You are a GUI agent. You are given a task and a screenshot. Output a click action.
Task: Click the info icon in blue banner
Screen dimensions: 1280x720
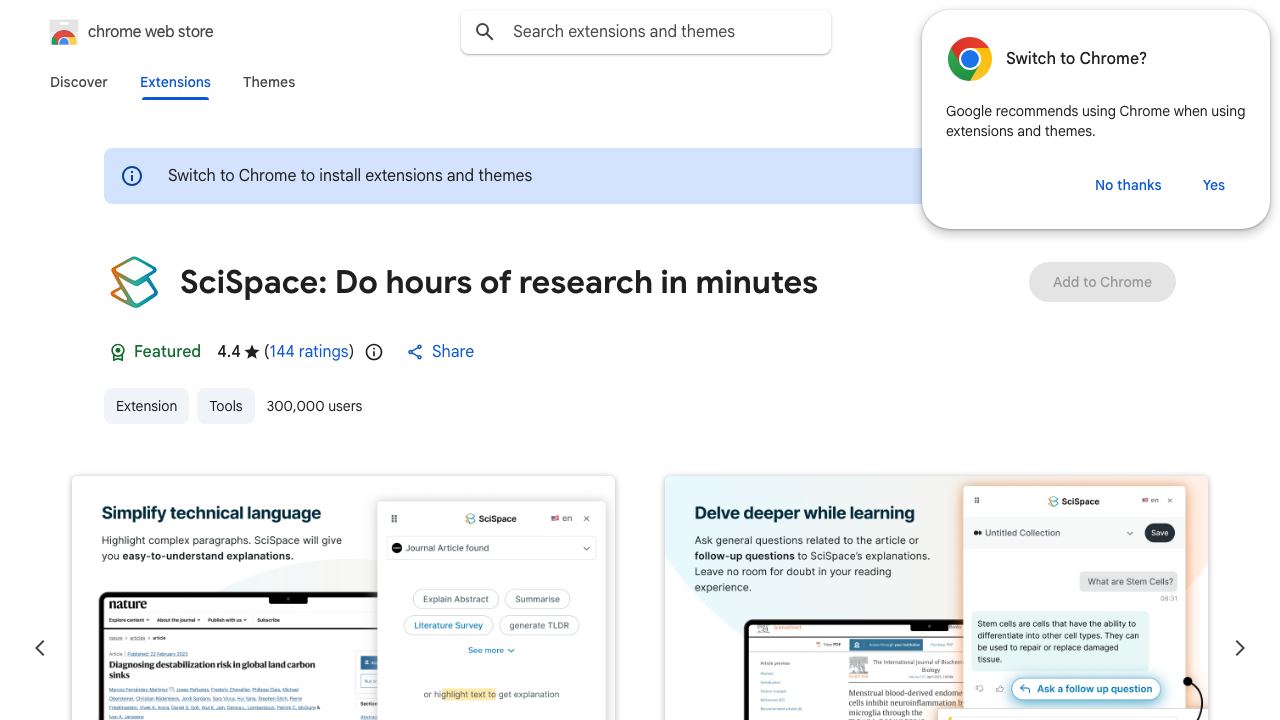(x=132, y=176)
